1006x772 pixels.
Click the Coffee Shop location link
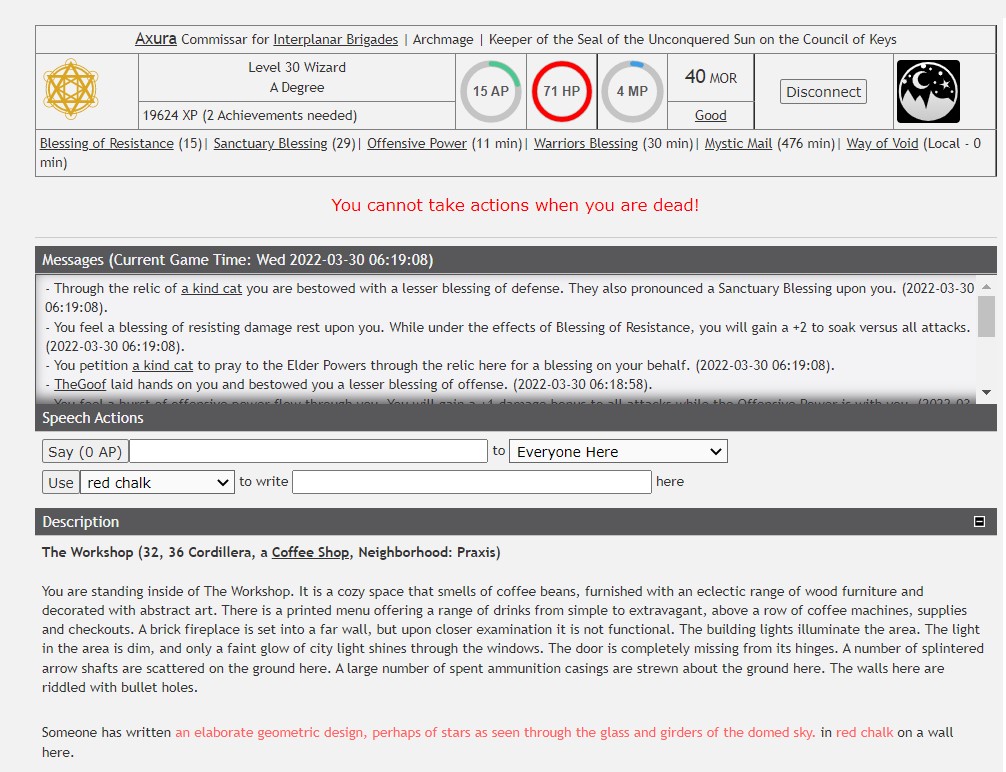tap(311, 552)
